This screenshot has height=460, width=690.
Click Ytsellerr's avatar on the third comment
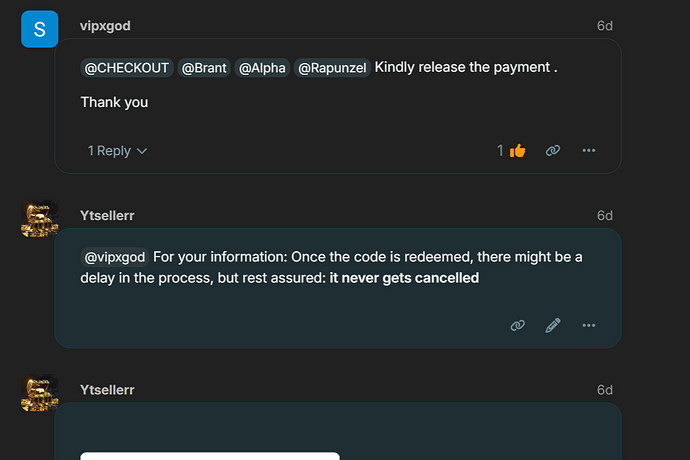click(x=40, y=393)
